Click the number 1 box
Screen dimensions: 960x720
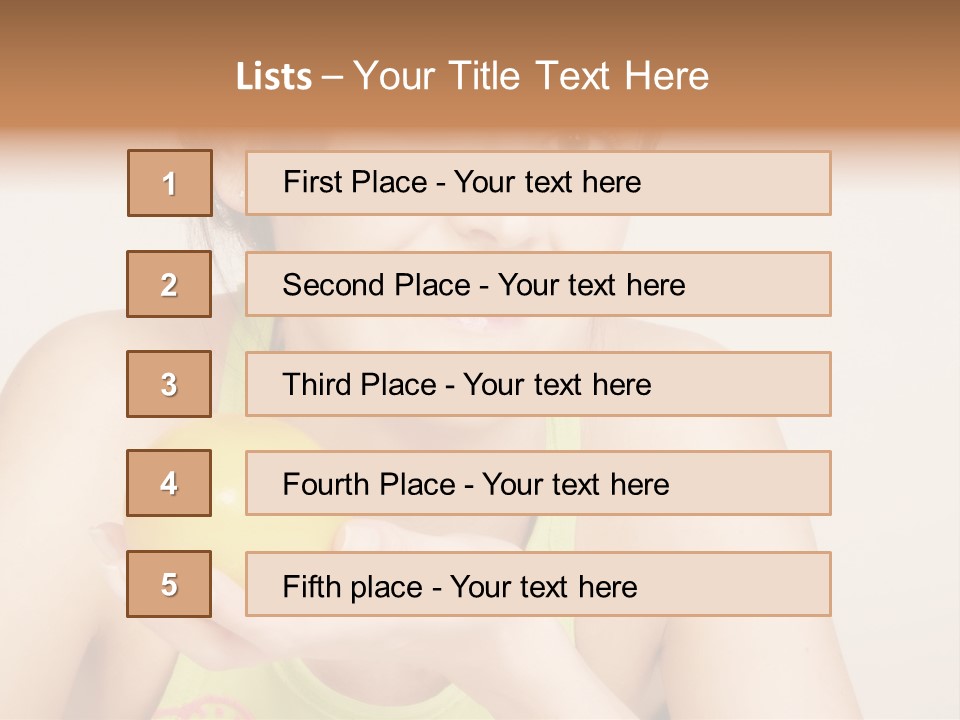(169, 183)
